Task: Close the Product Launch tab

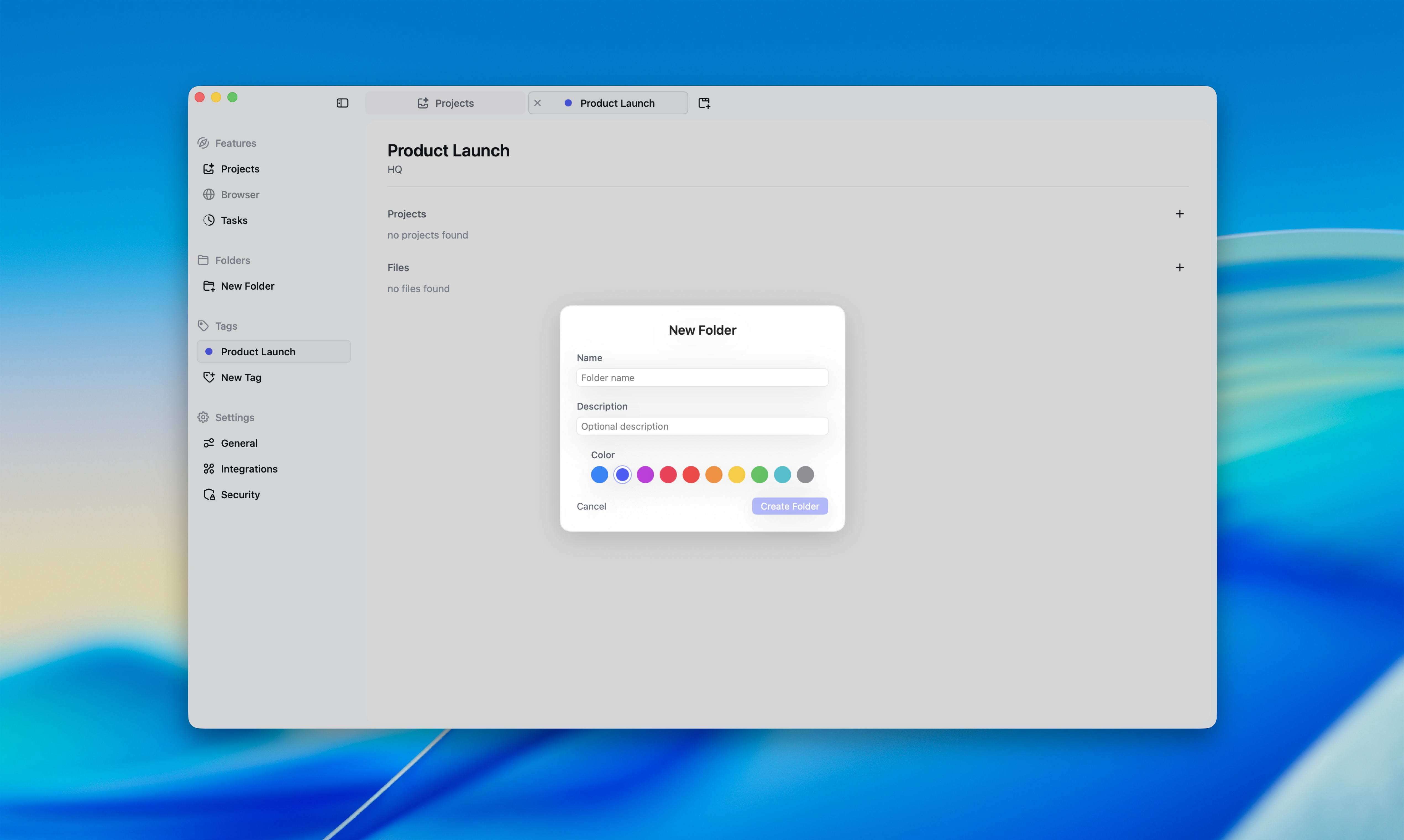Action: 537,103
